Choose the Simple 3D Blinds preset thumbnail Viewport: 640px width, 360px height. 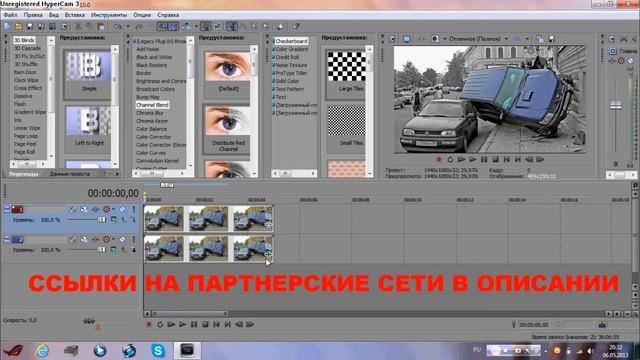pos(88,66)
